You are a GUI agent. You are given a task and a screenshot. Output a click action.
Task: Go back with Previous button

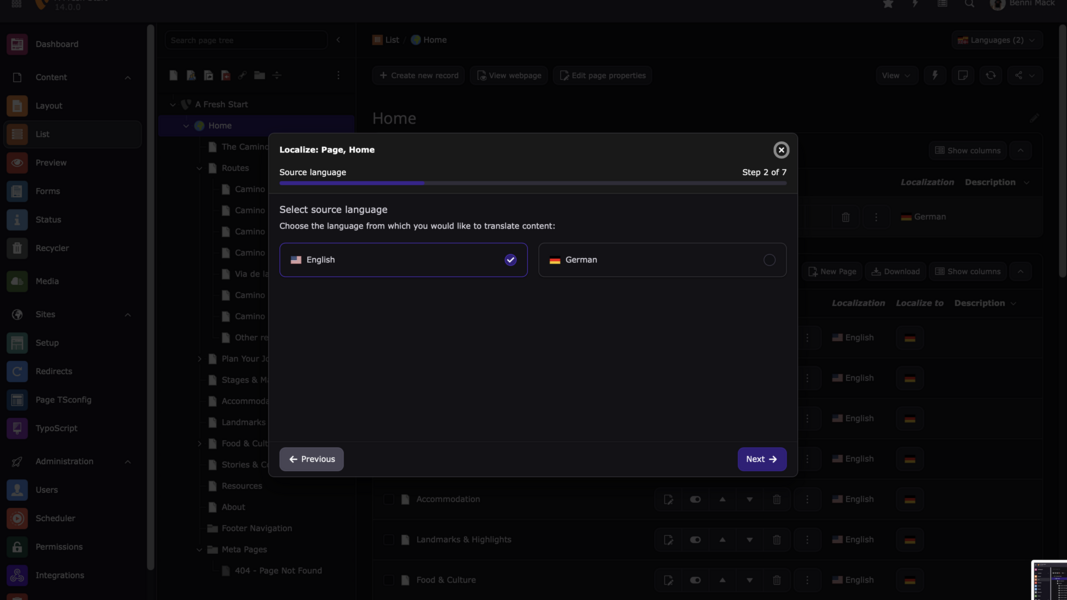311,459
